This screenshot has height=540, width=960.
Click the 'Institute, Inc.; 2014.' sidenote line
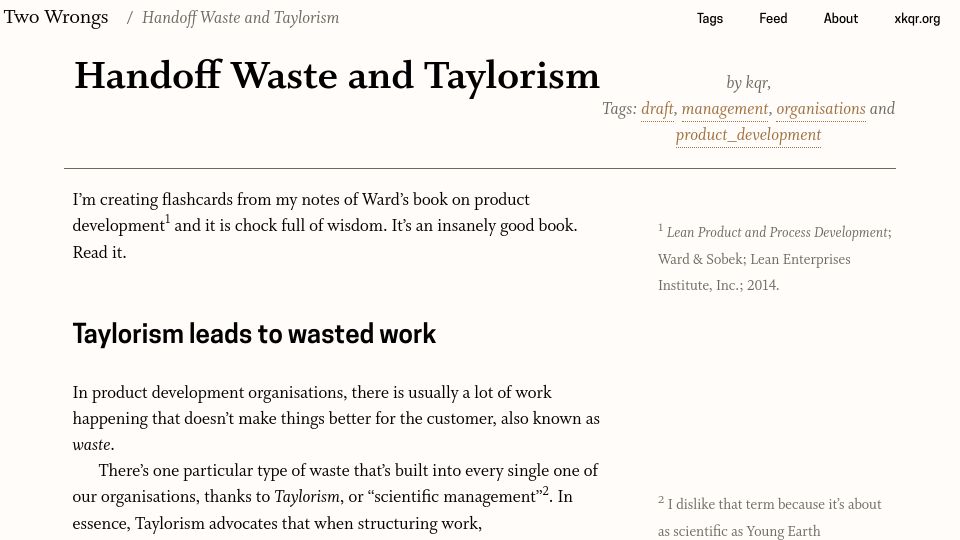tap(718, 286)
